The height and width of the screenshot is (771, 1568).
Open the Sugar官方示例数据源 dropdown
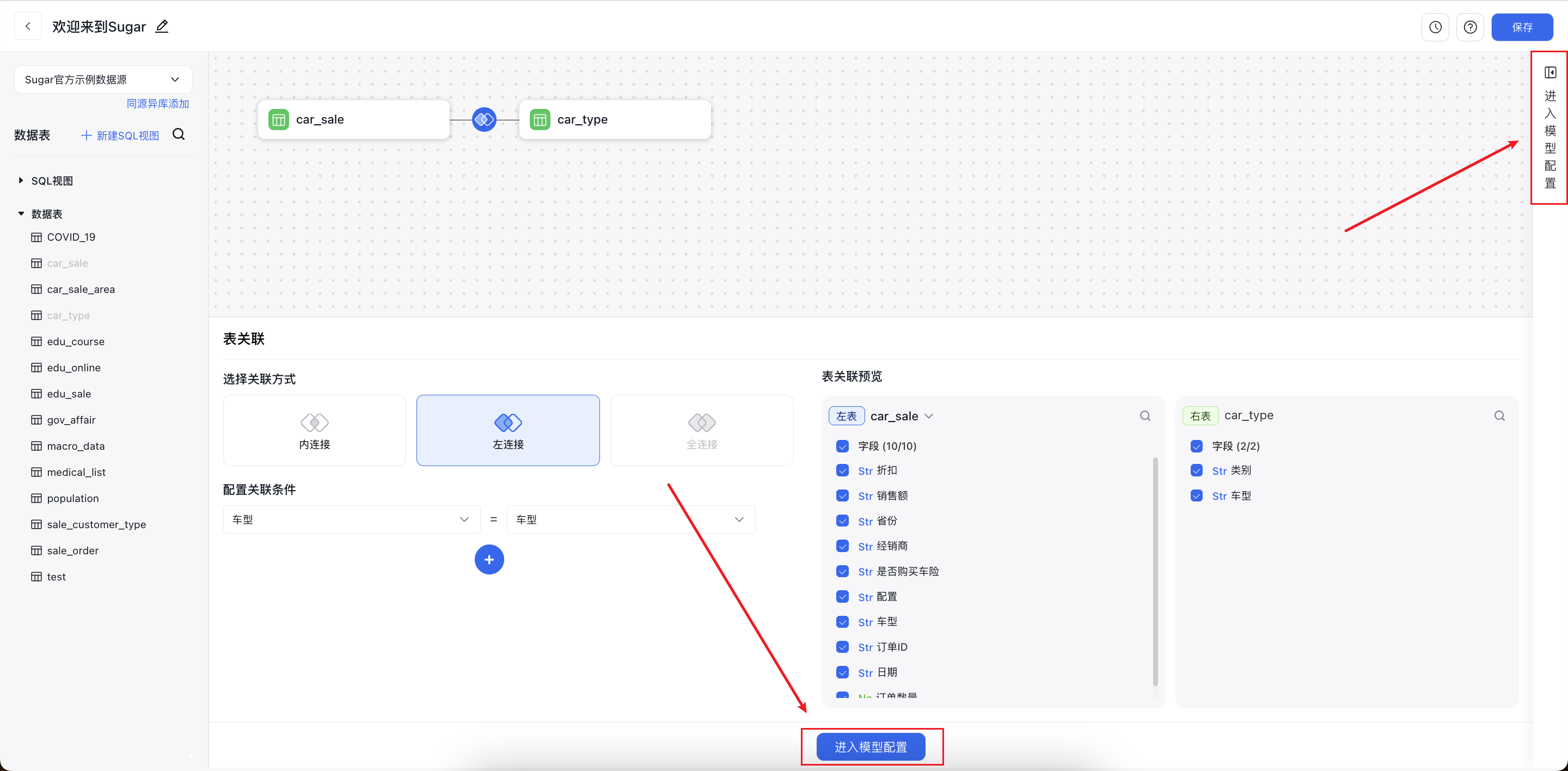tap(103, 79)
